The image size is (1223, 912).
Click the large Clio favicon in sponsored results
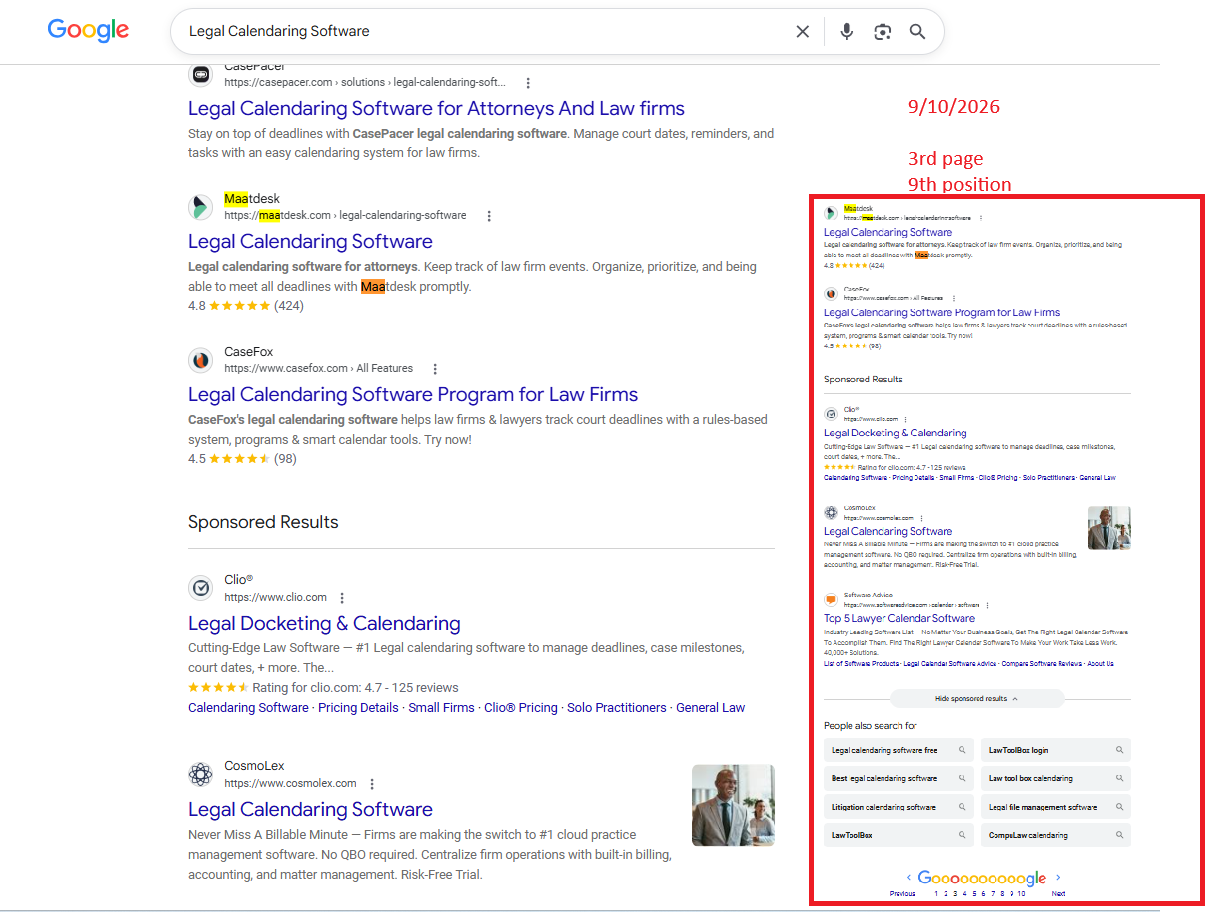point(201,588)
